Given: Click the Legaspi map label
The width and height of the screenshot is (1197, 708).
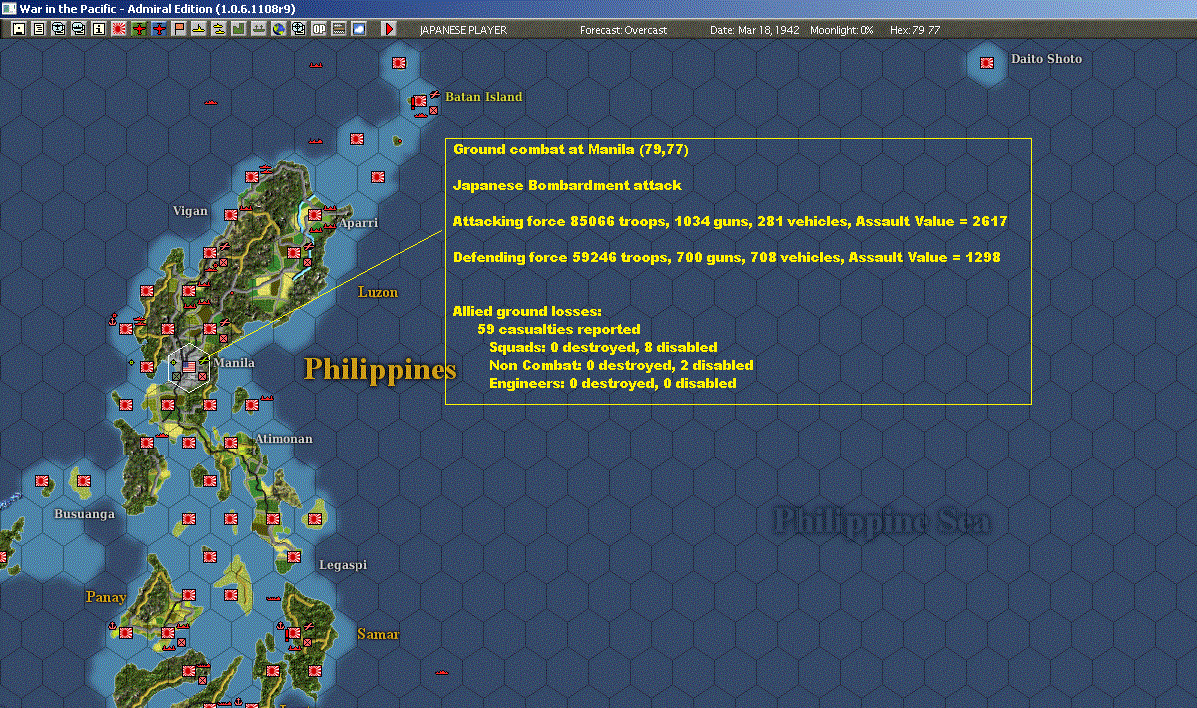Looking at the screenshot, I should 343,565.
